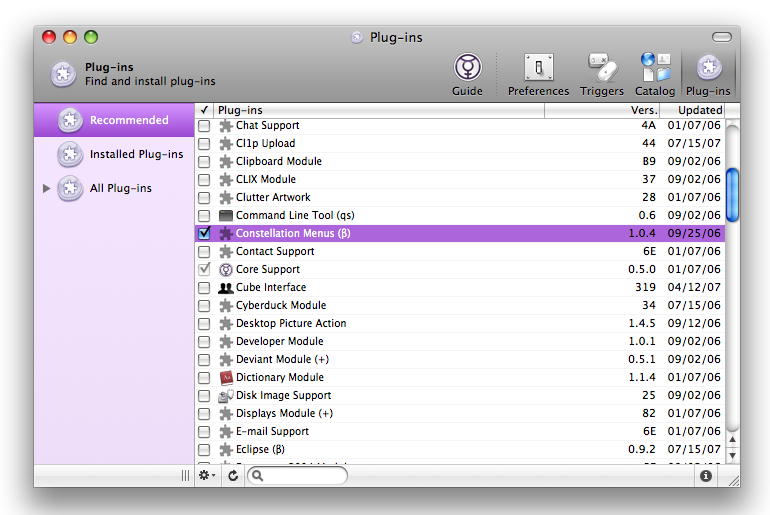Toggle the Core Support checkbox
The width and height of the screenshot is (770, 515).
click(x=204, y=269)
